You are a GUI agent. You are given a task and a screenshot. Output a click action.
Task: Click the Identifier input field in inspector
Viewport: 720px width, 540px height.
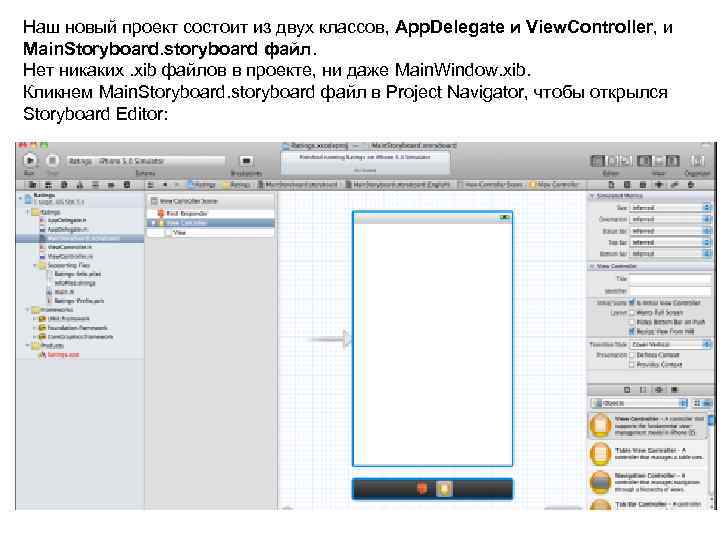(x=670, y=291)
